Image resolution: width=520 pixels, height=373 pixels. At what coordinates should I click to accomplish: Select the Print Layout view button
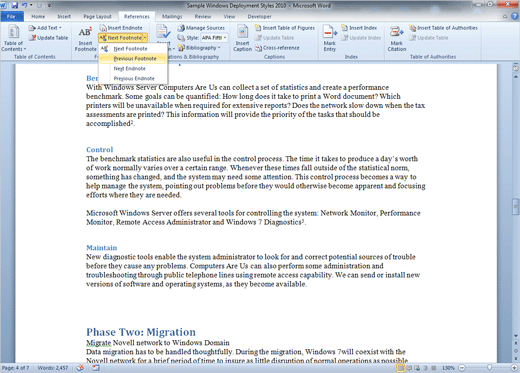[400, 368]
